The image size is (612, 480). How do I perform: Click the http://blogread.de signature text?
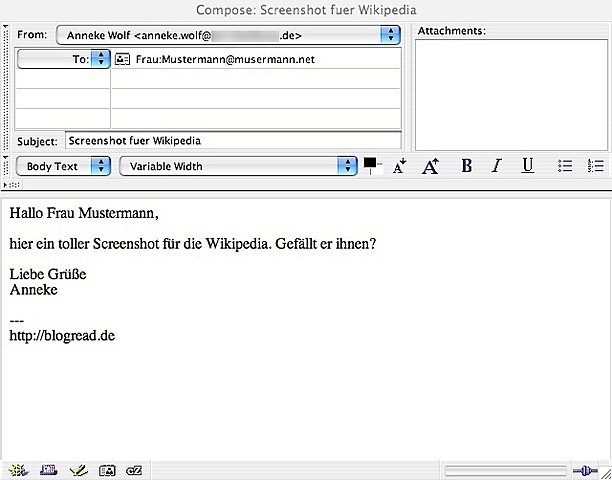[62, 336]
